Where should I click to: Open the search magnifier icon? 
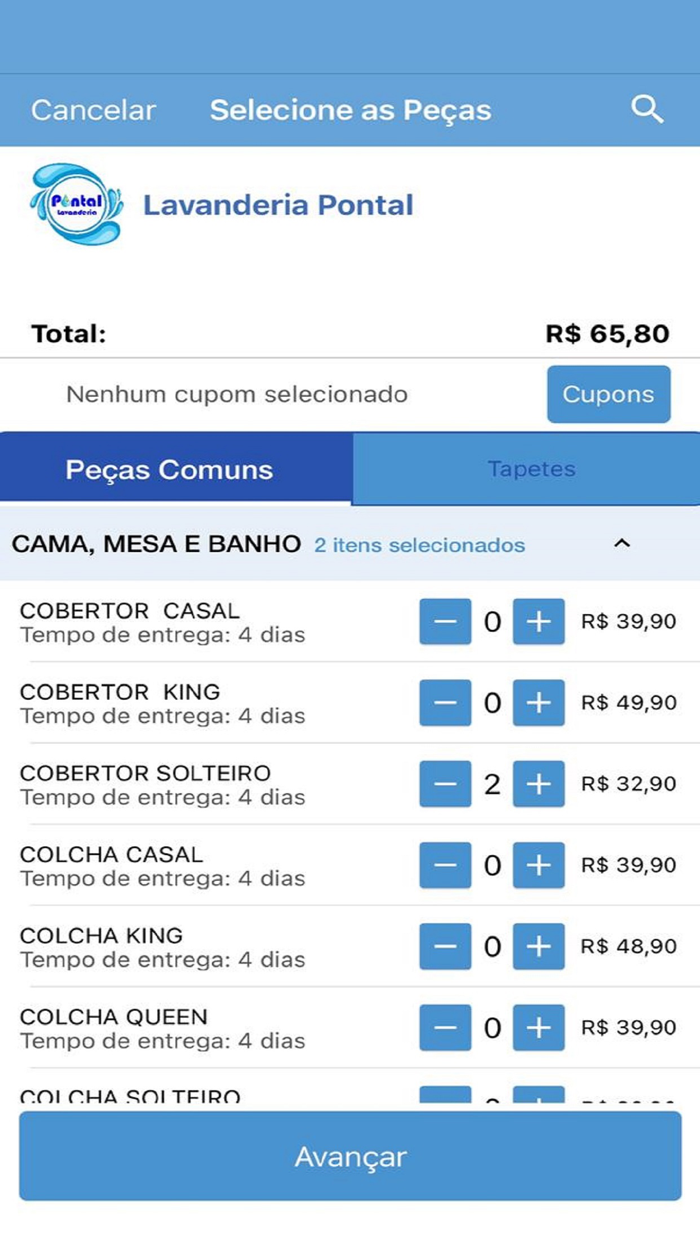pyautogui.click(x=647, y=109)
